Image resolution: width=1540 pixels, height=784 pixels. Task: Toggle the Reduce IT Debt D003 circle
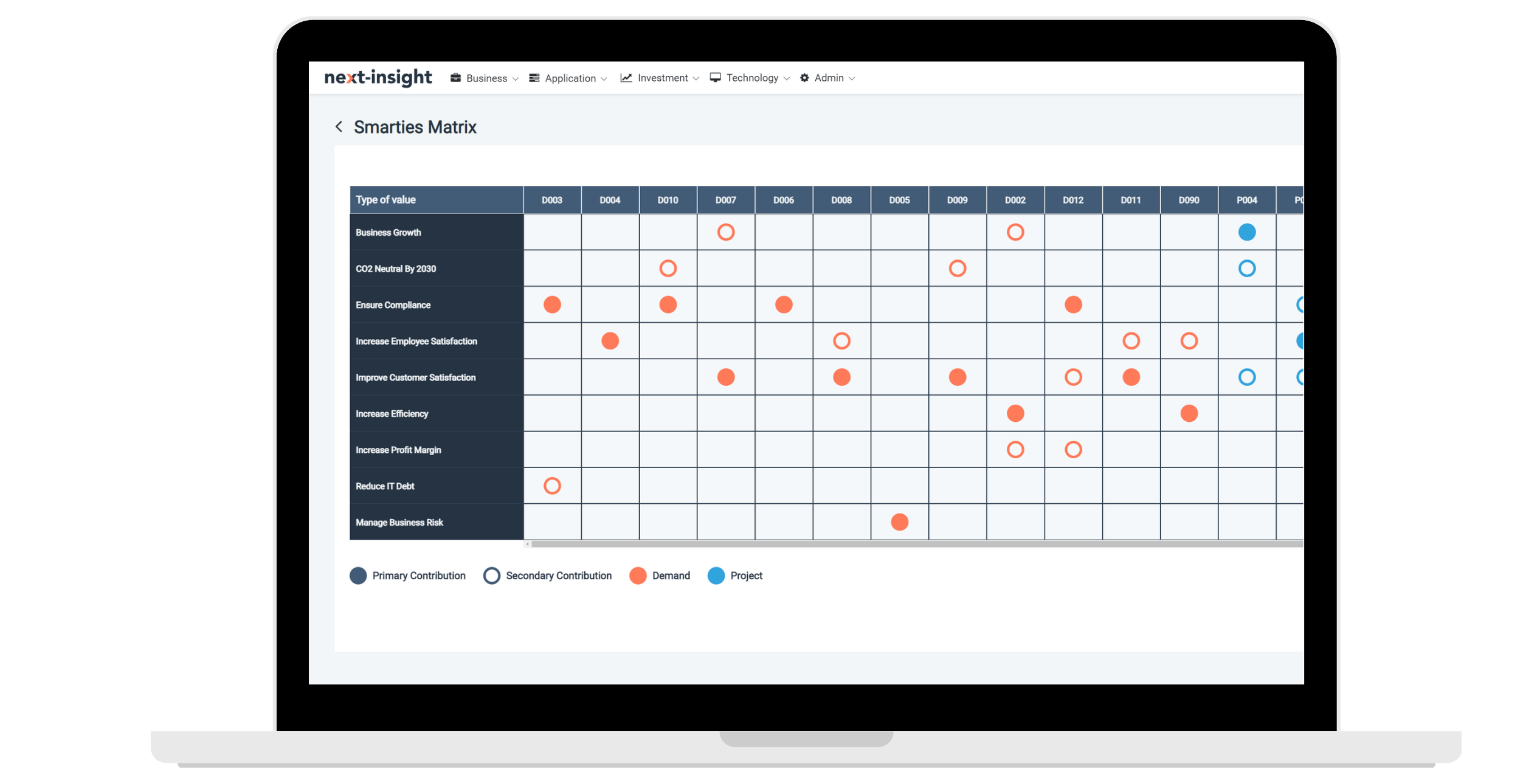click(x=552, y=485)
